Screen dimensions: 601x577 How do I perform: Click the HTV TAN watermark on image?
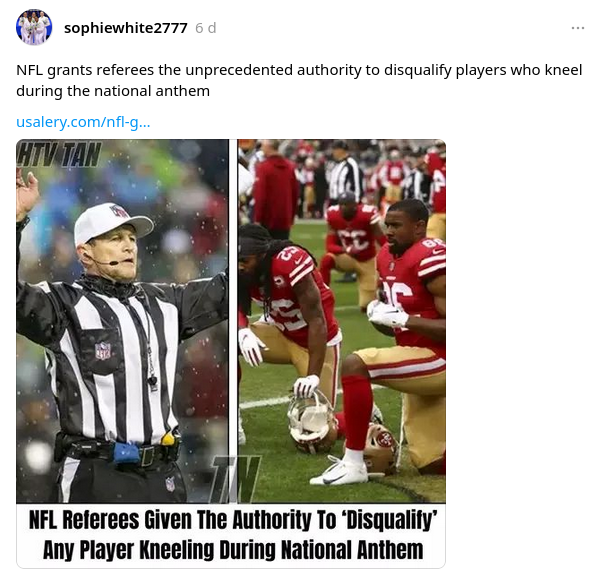[59, 154]
